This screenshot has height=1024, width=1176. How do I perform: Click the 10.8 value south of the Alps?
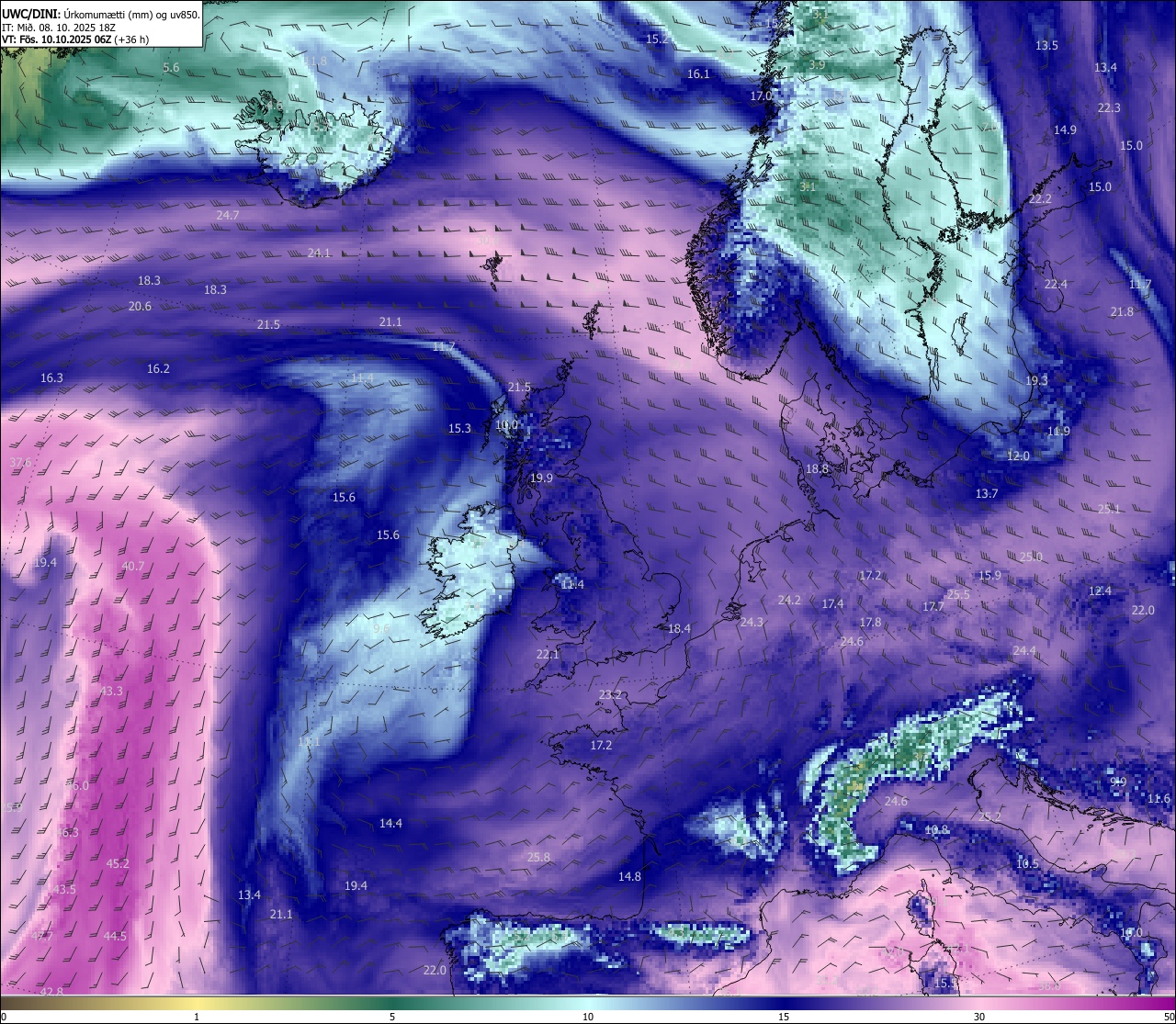tap(936, 830)
